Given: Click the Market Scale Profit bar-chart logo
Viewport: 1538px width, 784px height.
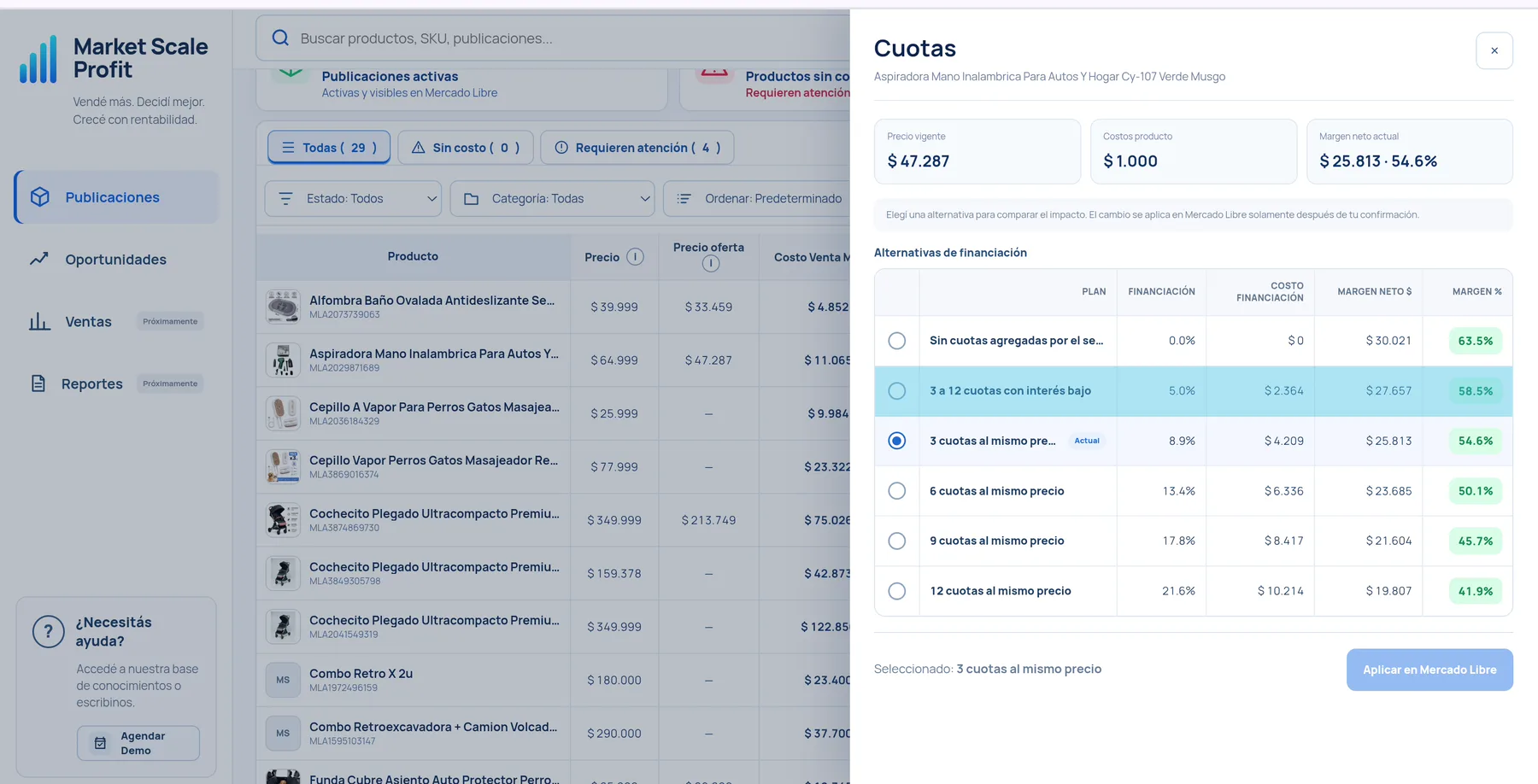Looking at the screenshot, I should 38,59.
